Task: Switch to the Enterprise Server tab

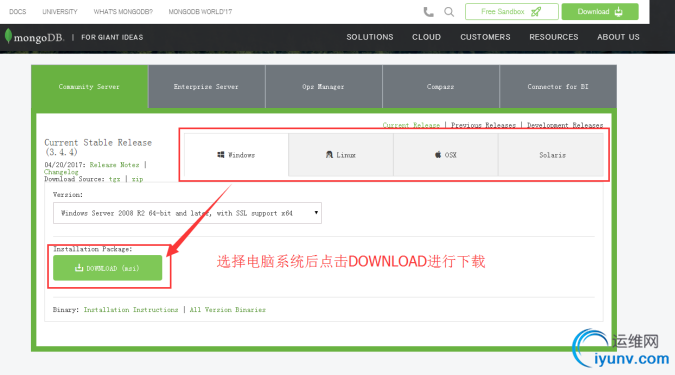Action: (x=207, y=87)
